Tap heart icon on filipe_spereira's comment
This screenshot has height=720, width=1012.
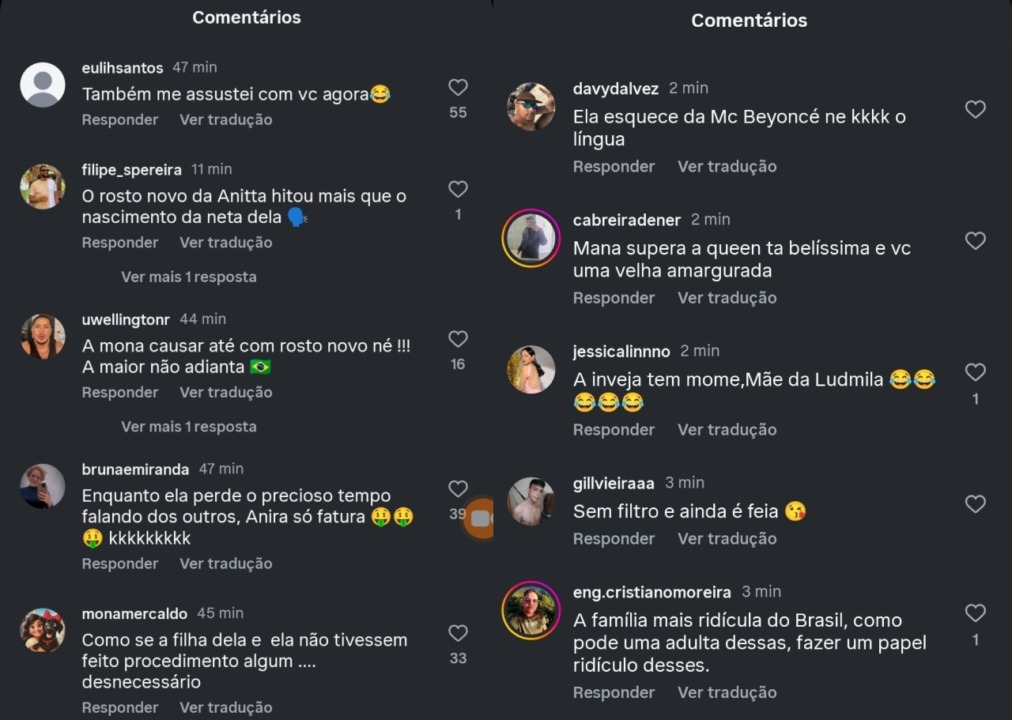point(458,189)
